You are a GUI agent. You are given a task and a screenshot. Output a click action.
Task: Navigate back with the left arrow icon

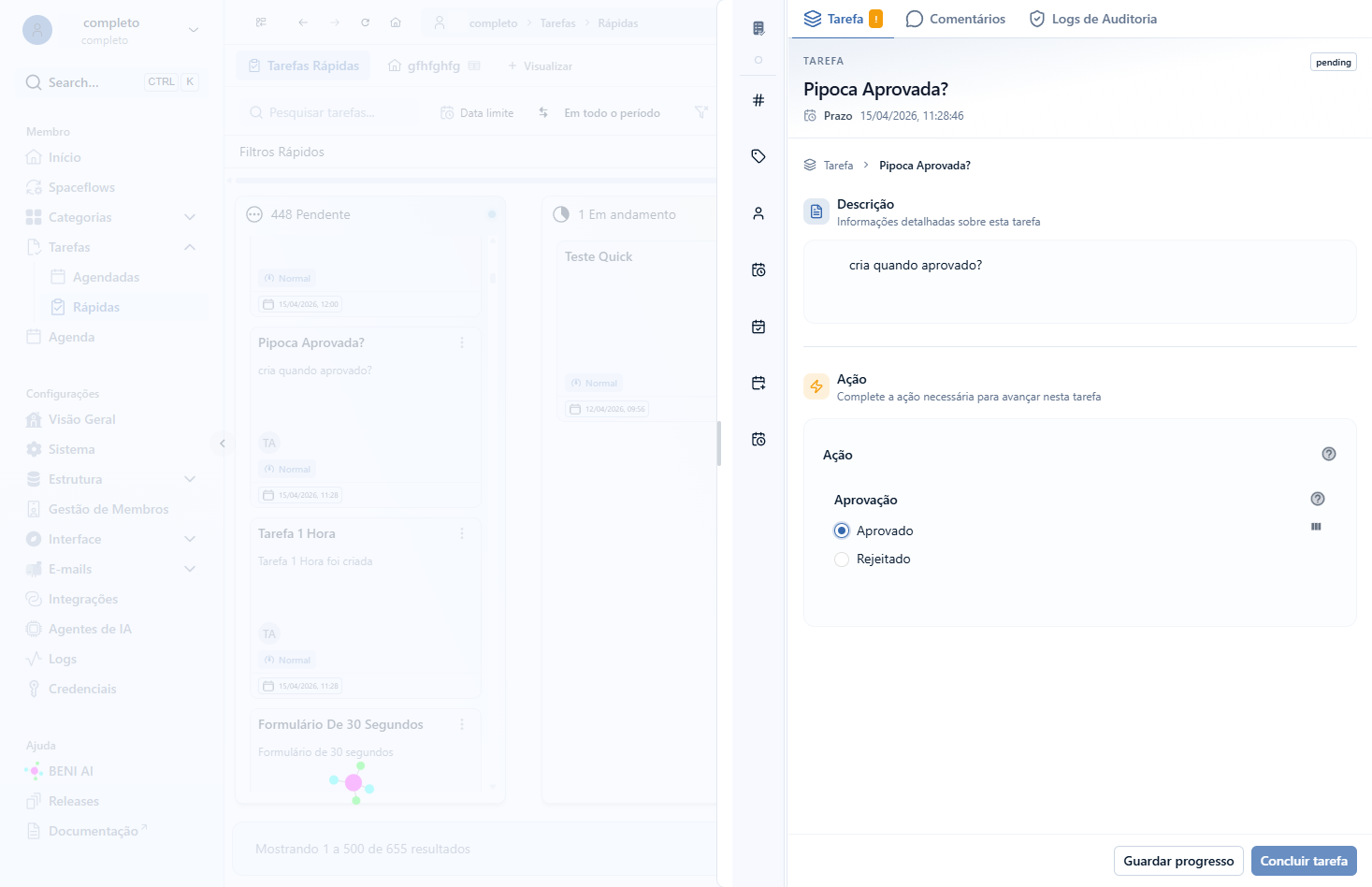pyautogui.click(x=303, y=22)
